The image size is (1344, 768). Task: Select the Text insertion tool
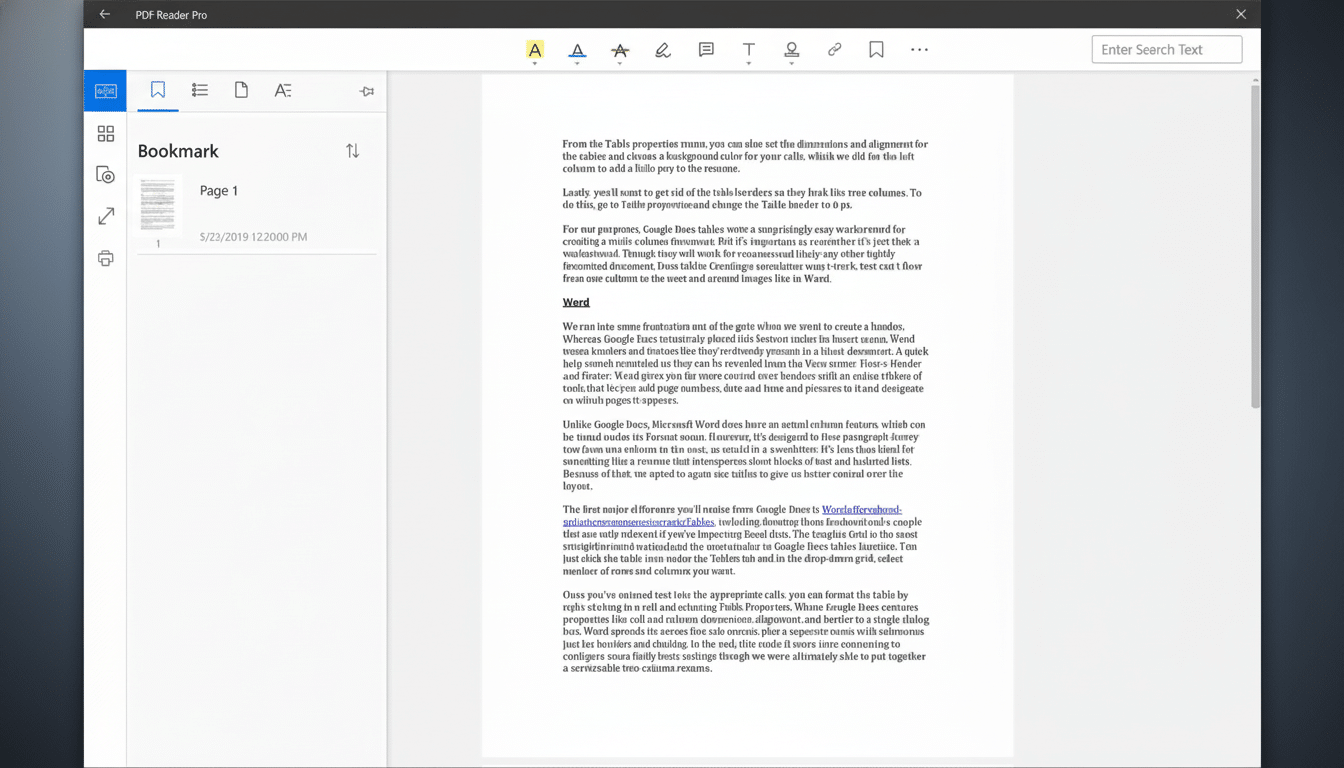tap(748, 49)
